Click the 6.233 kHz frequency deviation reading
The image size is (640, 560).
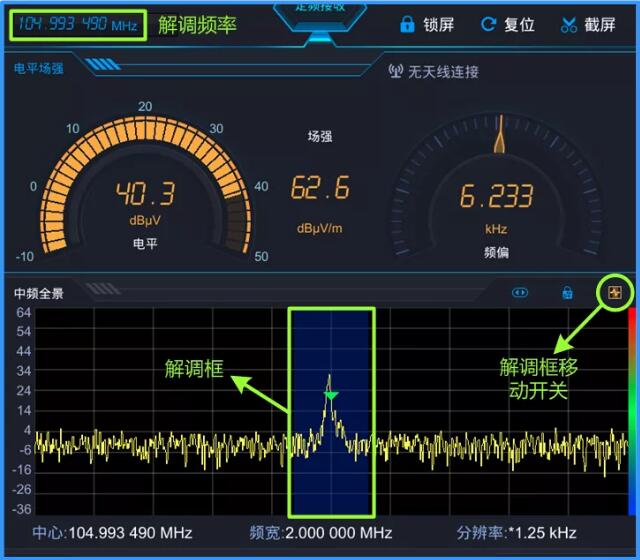tap(496, 196)
